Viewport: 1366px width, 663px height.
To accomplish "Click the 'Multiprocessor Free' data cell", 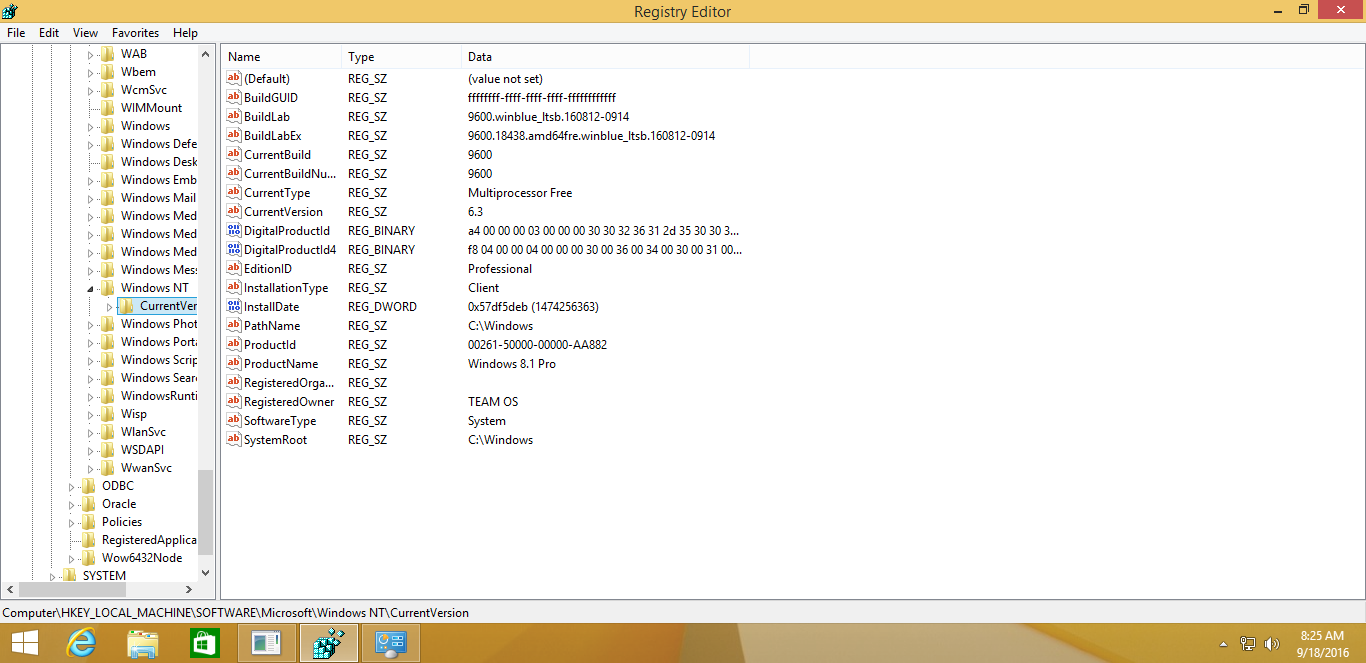I will click(520, 193).
